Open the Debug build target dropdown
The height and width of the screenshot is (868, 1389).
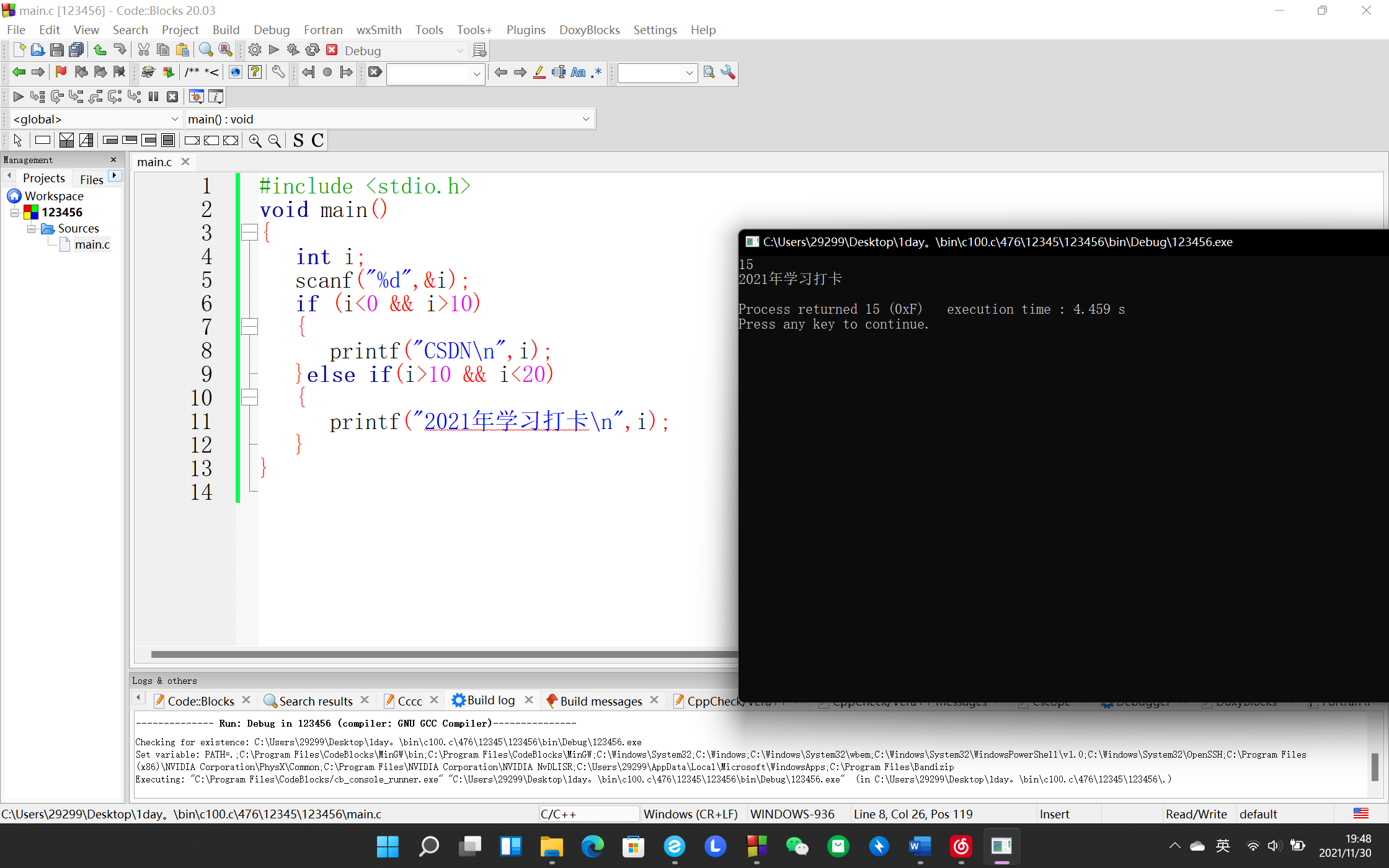459,51
